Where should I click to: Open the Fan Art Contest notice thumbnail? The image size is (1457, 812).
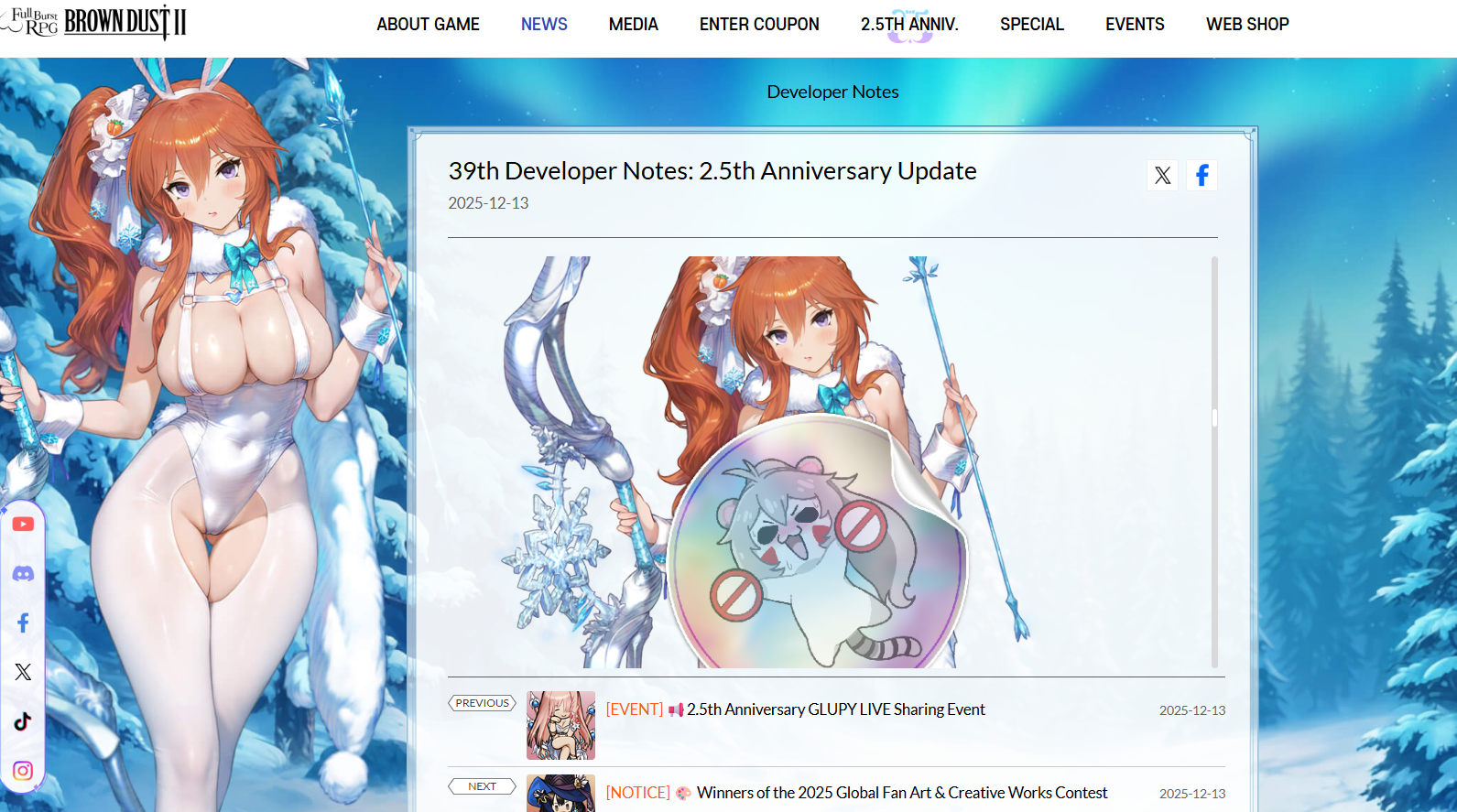coord(560,793)
